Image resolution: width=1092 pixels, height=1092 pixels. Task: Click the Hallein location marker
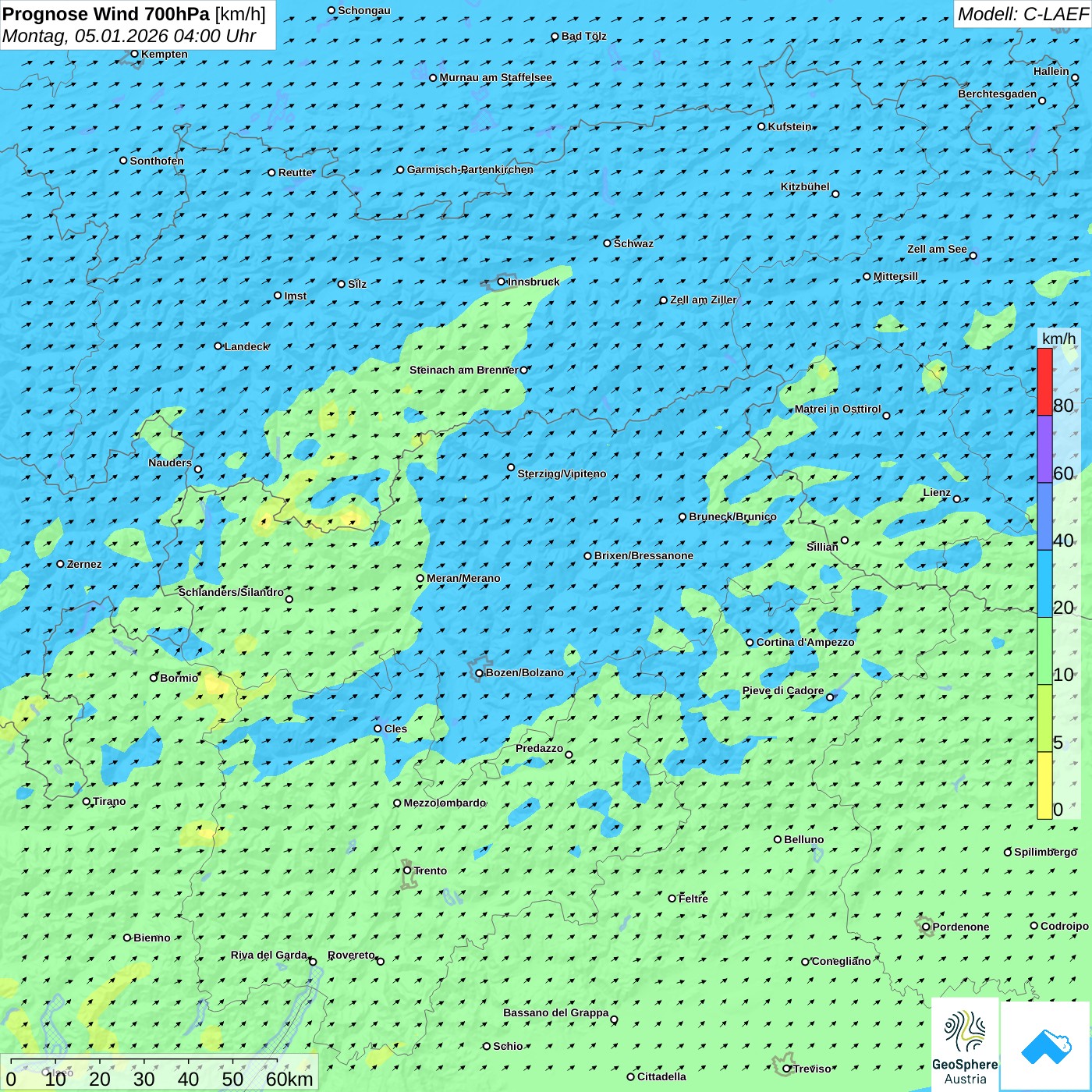coord(1075,78)
